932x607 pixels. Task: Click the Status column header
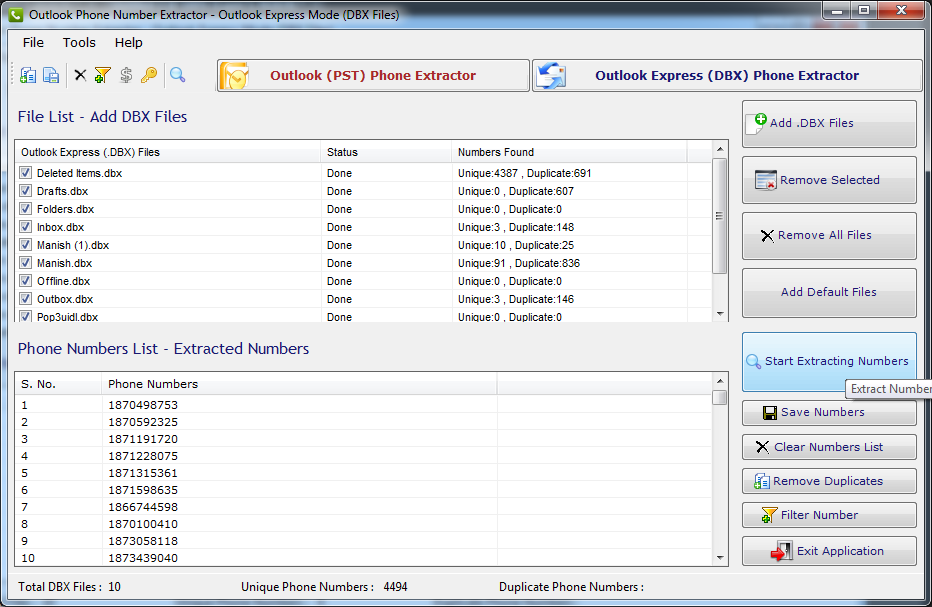386,152
